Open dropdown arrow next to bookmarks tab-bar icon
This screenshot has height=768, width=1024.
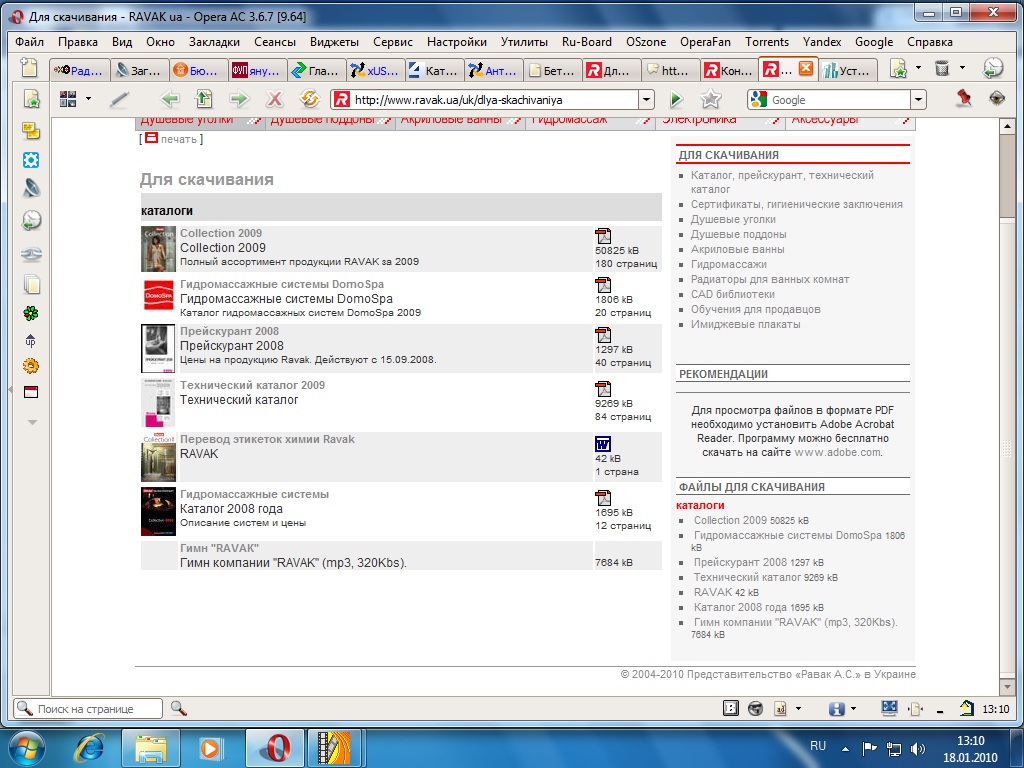coord(918,67)
